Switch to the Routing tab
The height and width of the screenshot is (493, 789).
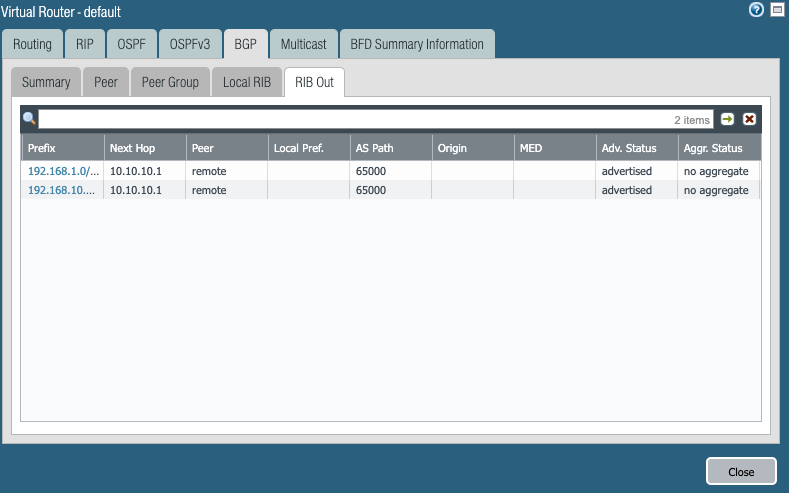click(x=32, y=44)
